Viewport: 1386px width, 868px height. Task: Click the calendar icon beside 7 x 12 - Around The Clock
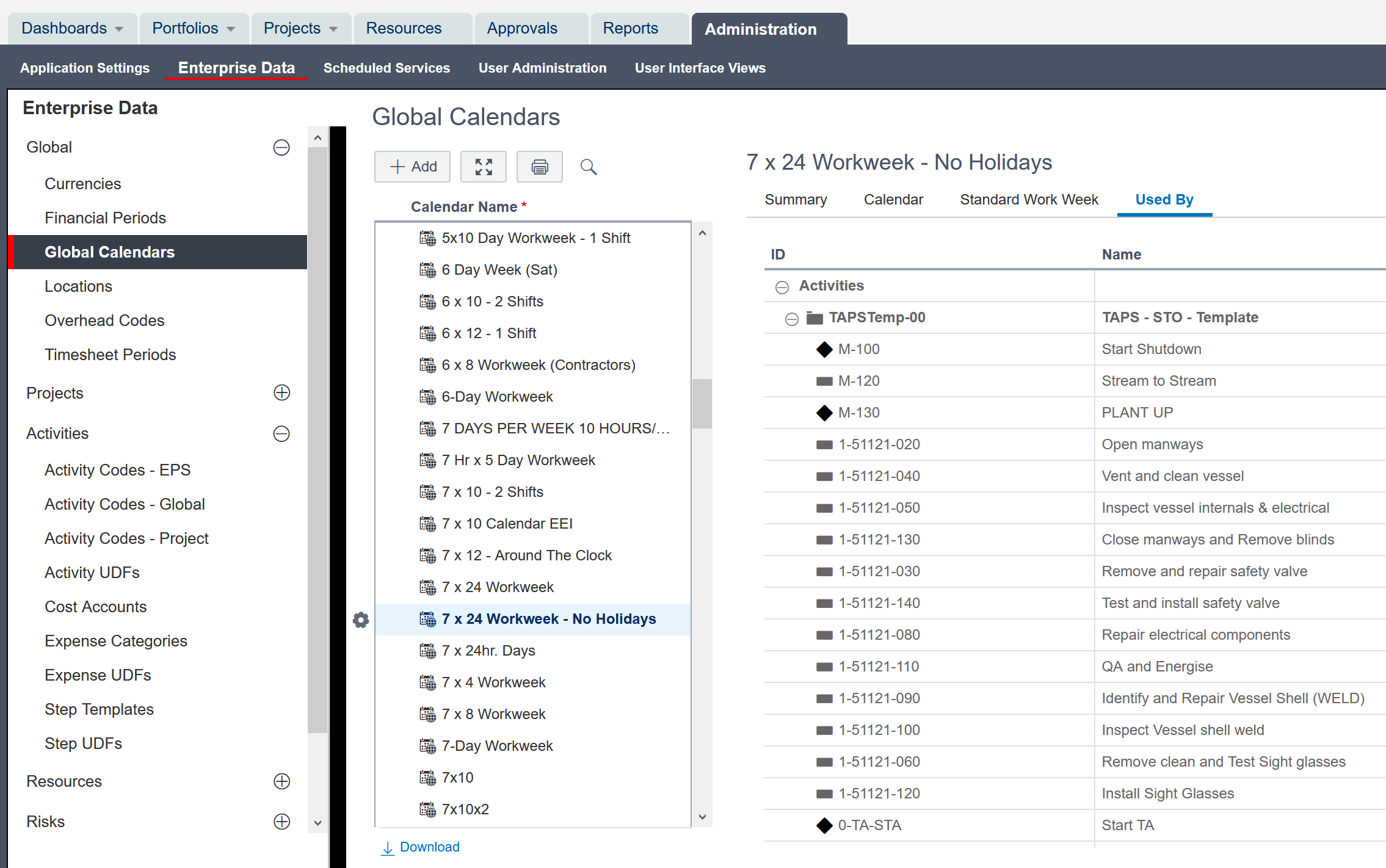click(427, 555)
